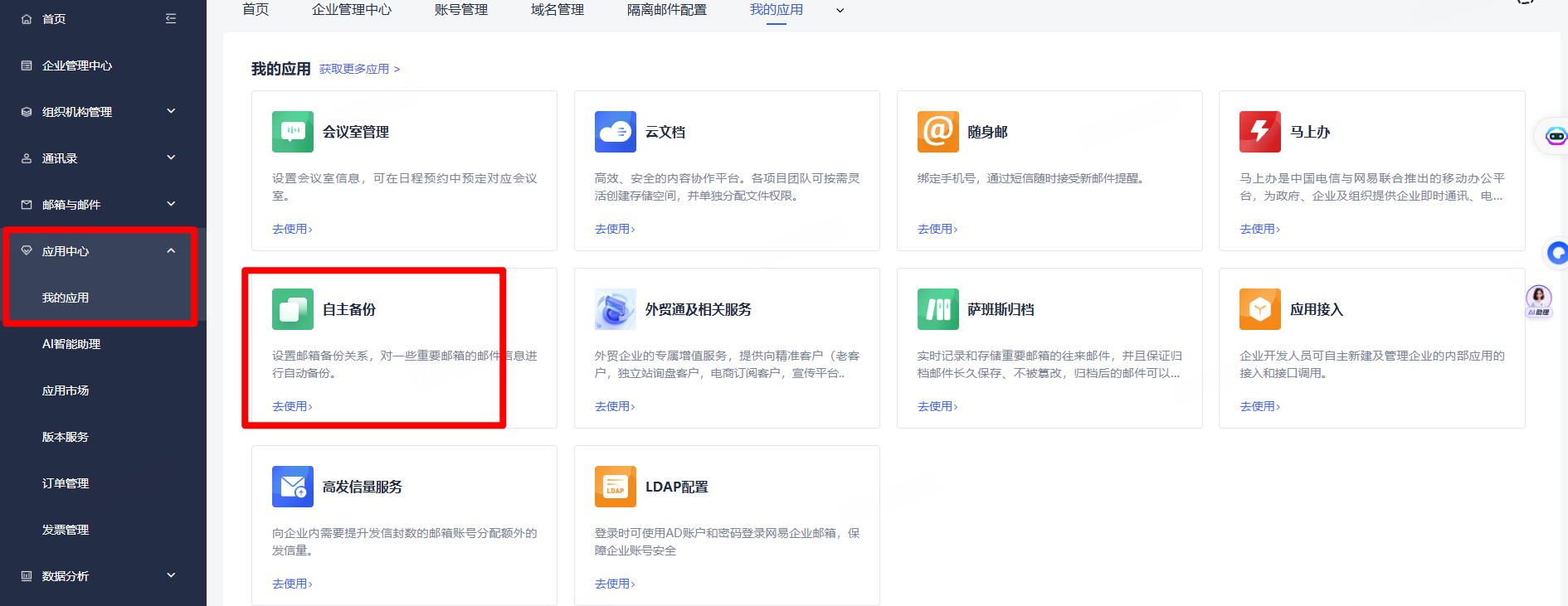Switch to the 账号管理 tab

[x=461, y=10]
